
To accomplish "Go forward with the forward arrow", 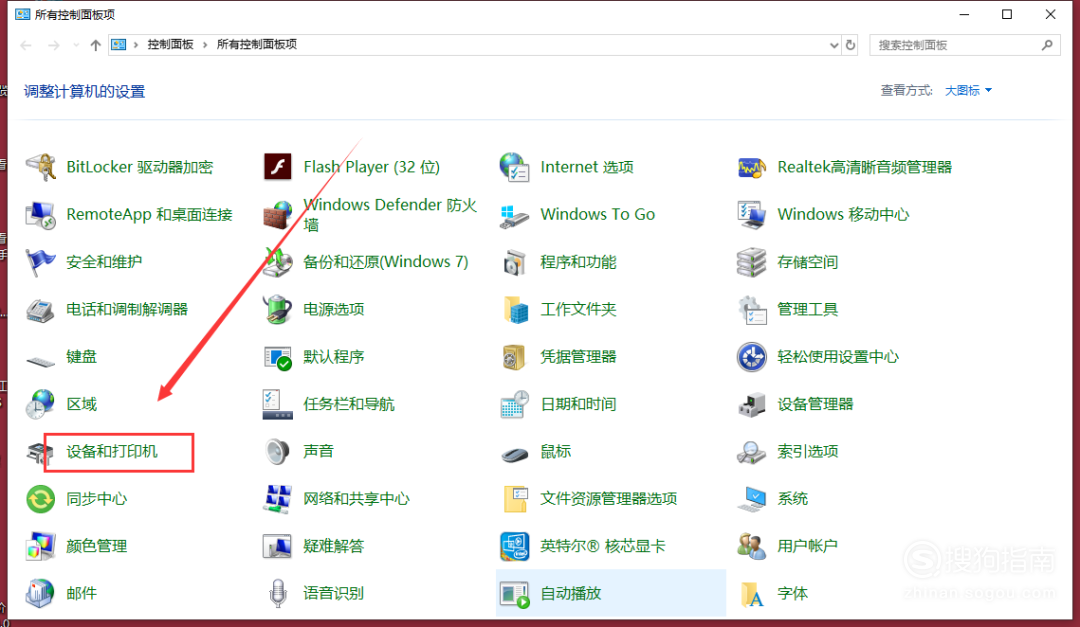I will (x=54, y=45).
